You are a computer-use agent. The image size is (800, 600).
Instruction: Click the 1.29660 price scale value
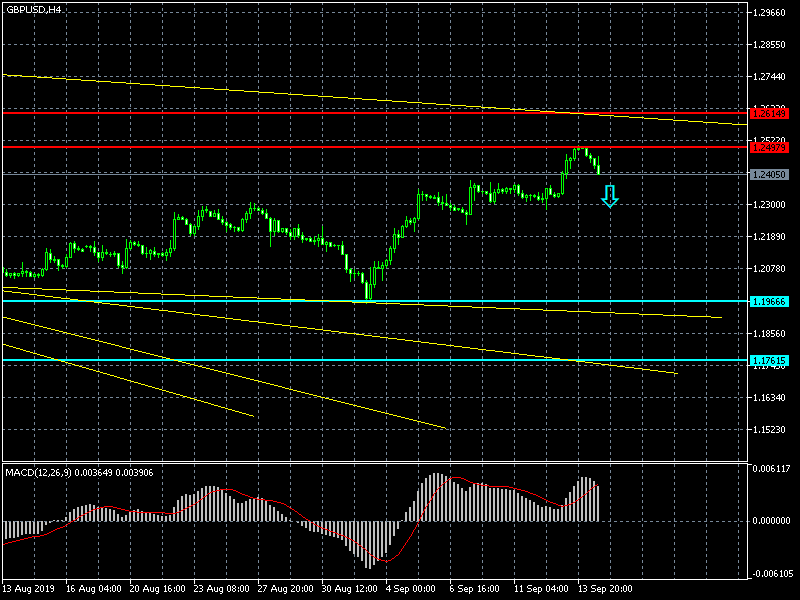pos(769,13)
